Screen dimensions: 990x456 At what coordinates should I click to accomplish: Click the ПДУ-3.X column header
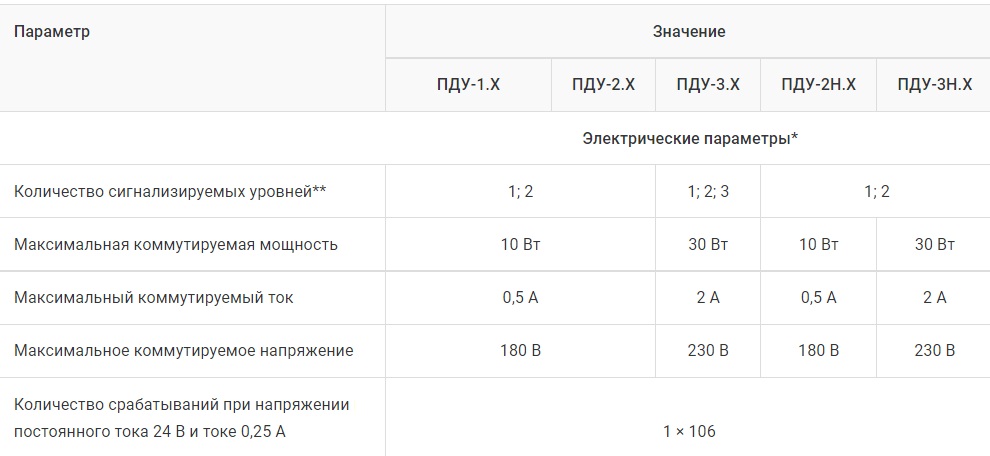tap(708, 85)
